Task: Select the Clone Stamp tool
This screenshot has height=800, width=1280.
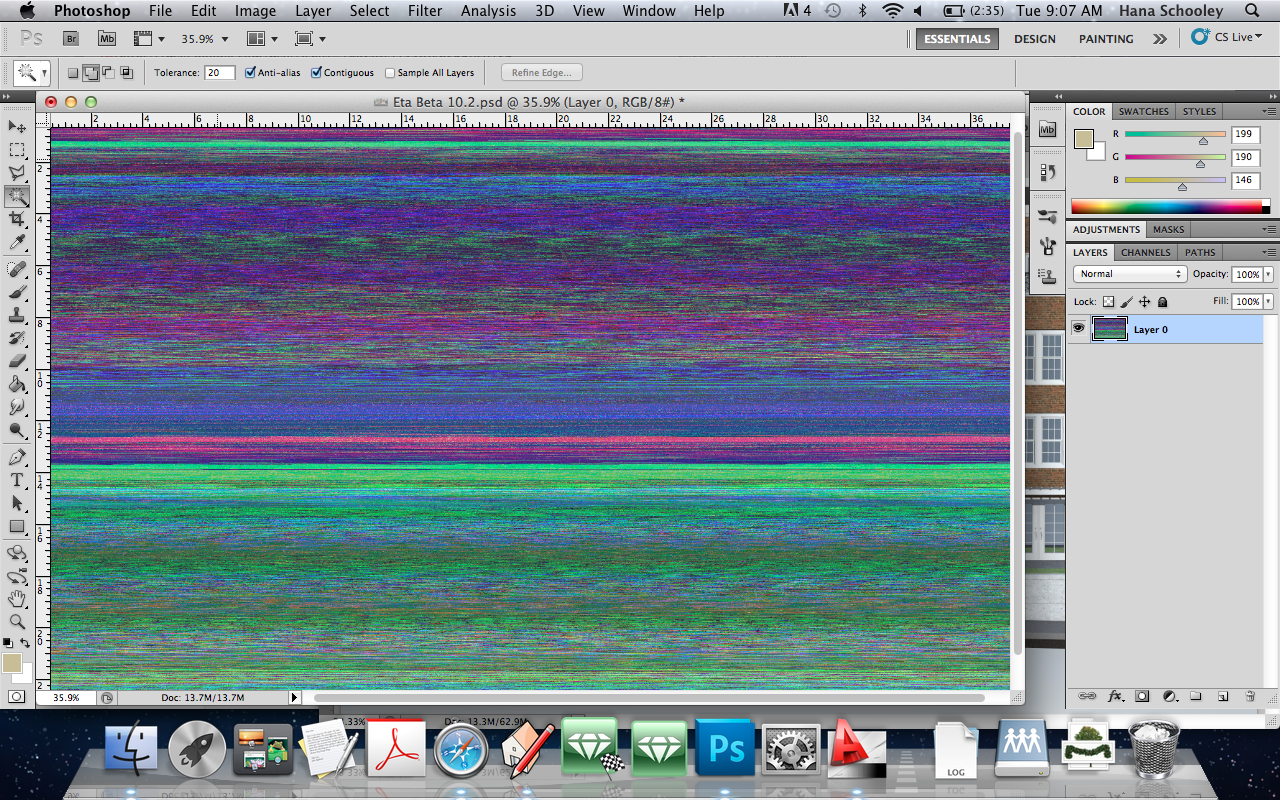Action: [17, 315]
